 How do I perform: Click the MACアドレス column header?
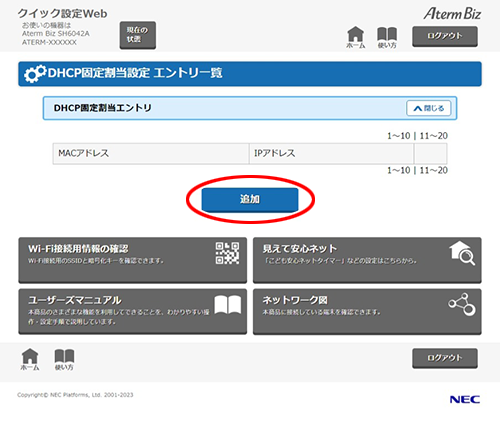point(151,154)
